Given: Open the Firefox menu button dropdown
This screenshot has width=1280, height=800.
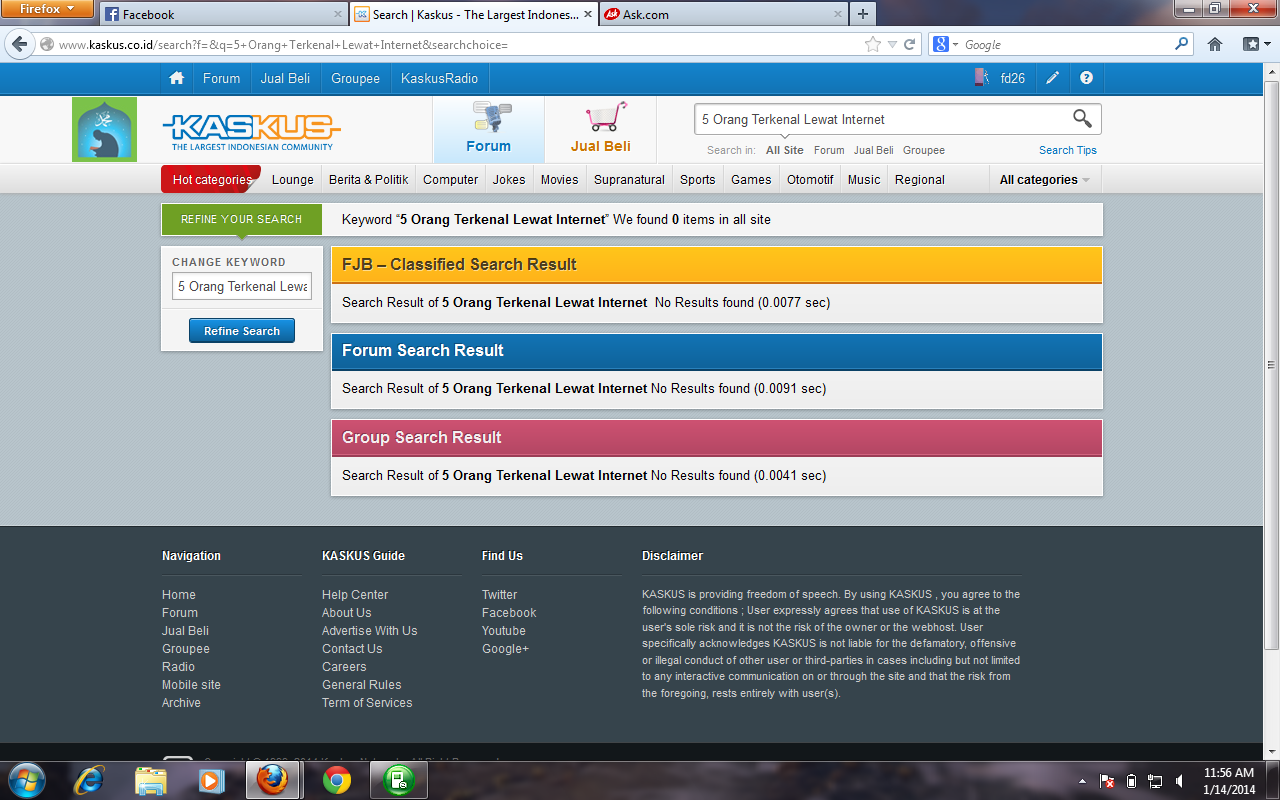Looking at the screenshot, I should pyautogui.click(x=48, y=10).
